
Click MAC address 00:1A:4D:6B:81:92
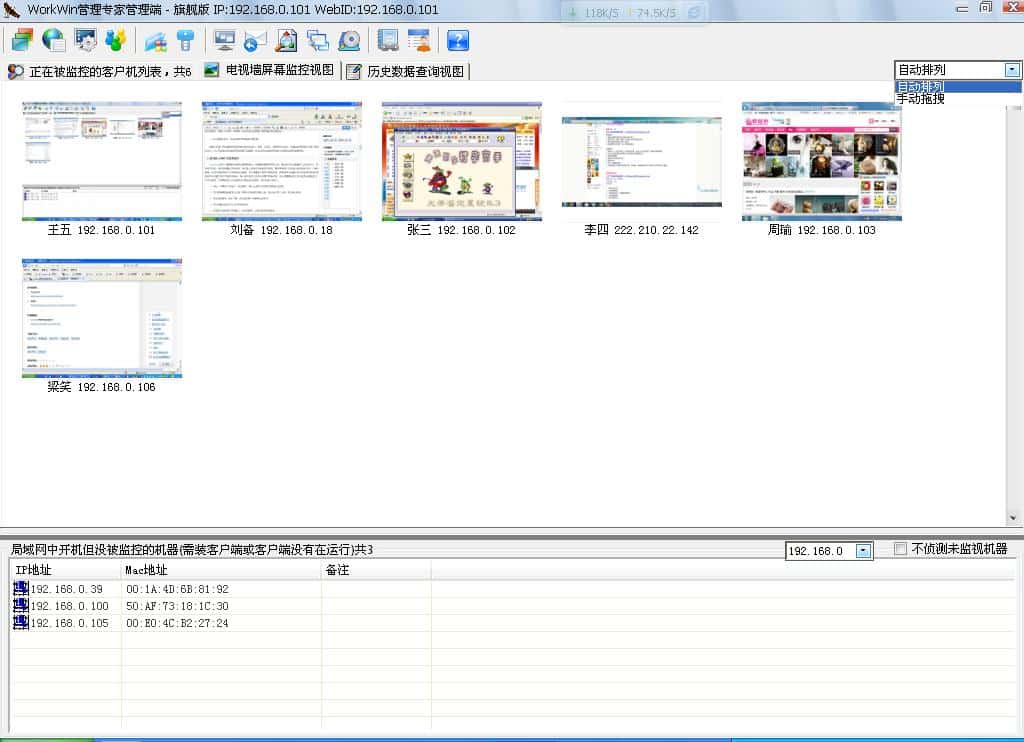click(x=178, y=589)
